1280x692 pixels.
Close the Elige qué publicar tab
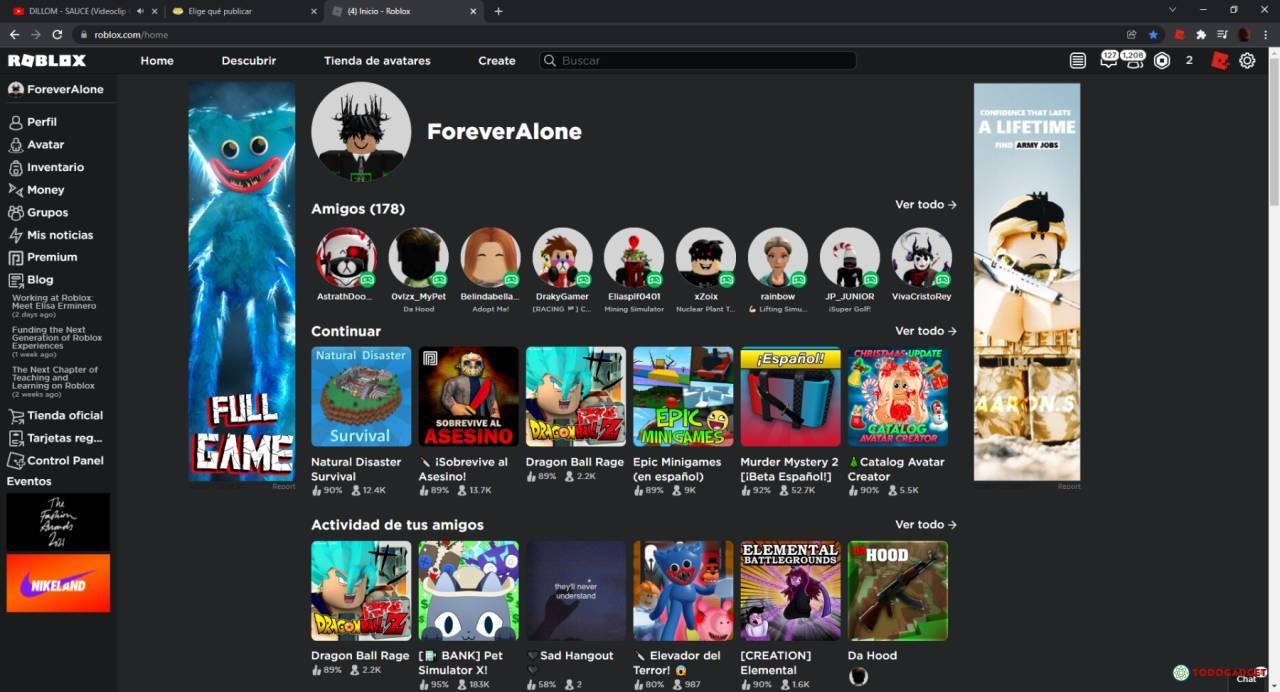pyautogui.click(x=313, y=11)
